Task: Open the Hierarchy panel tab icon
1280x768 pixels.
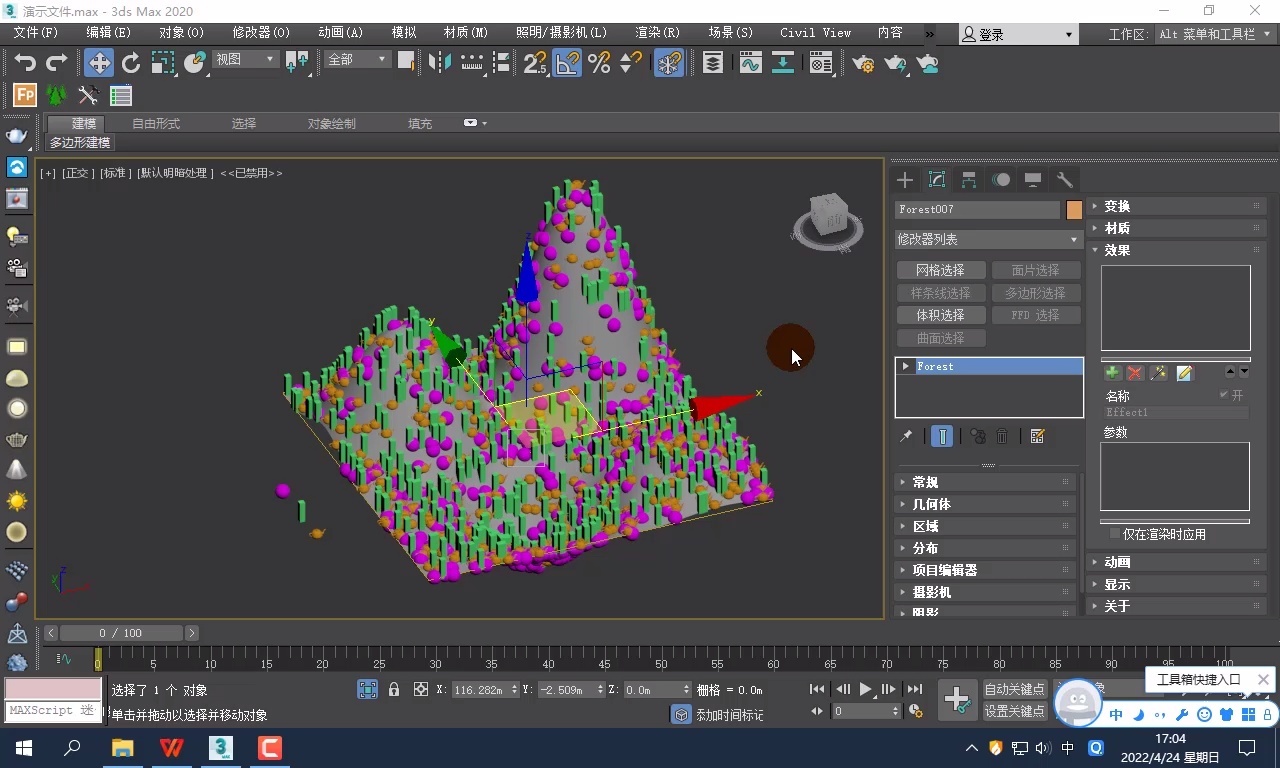Action: [969, 180]
